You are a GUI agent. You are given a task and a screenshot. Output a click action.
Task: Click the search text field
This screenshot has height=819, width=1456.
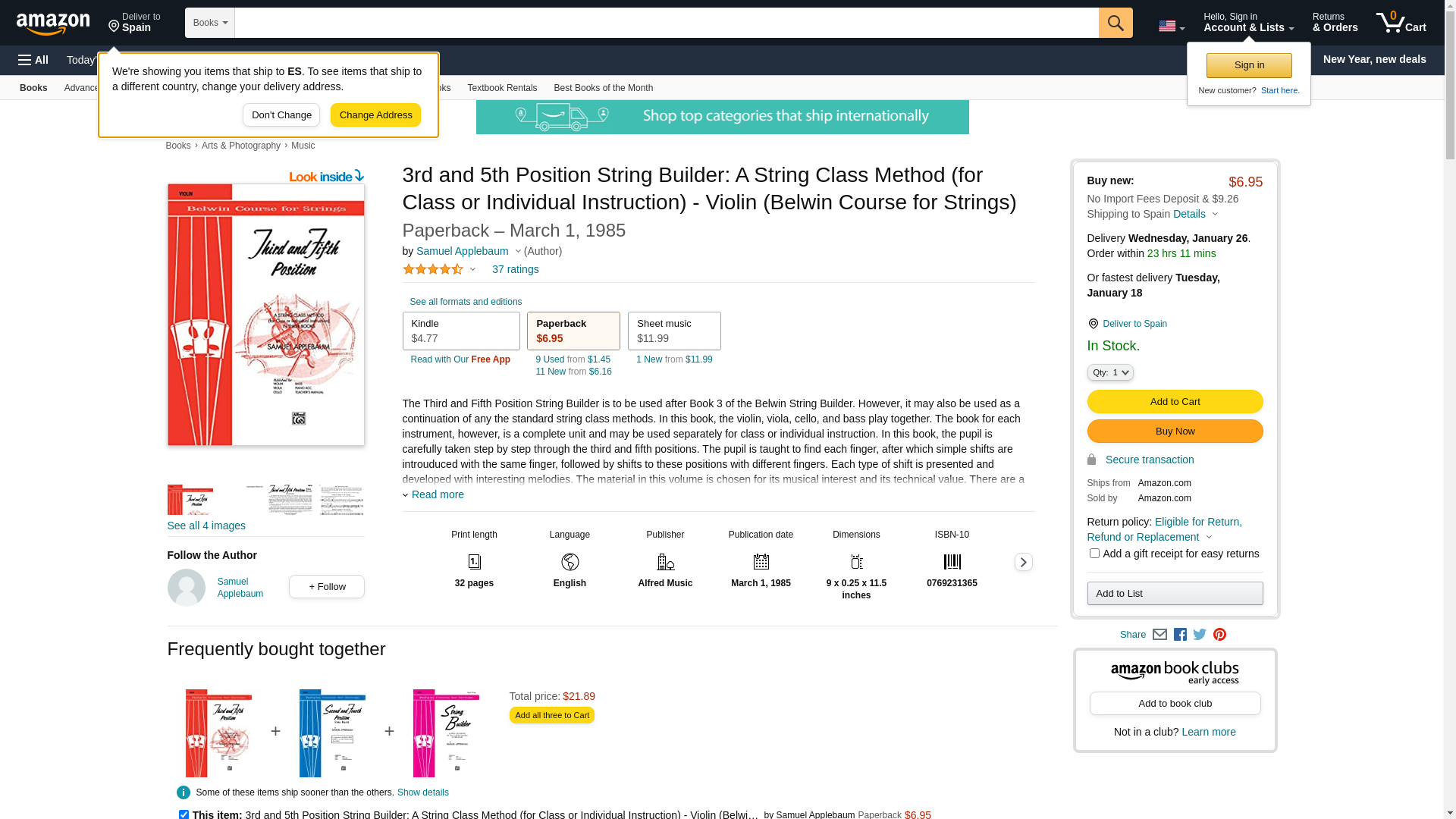666,23
